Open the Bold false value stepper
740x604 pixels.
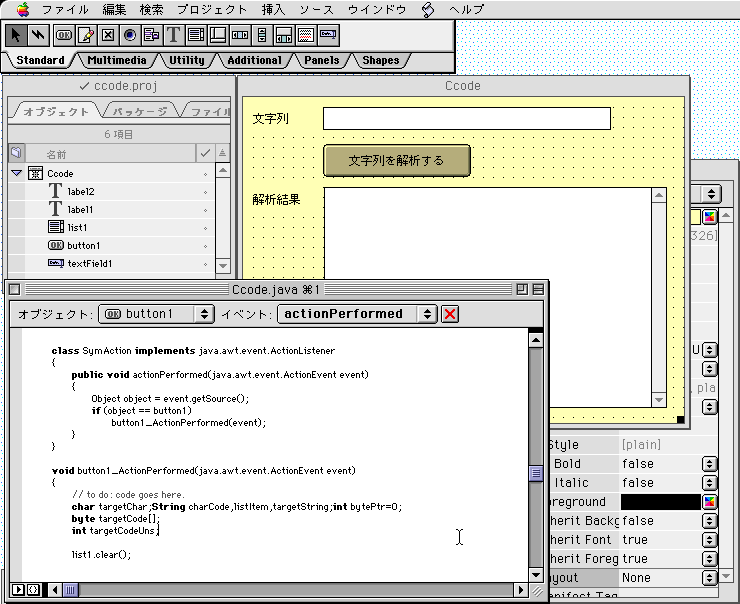point(709,464)
